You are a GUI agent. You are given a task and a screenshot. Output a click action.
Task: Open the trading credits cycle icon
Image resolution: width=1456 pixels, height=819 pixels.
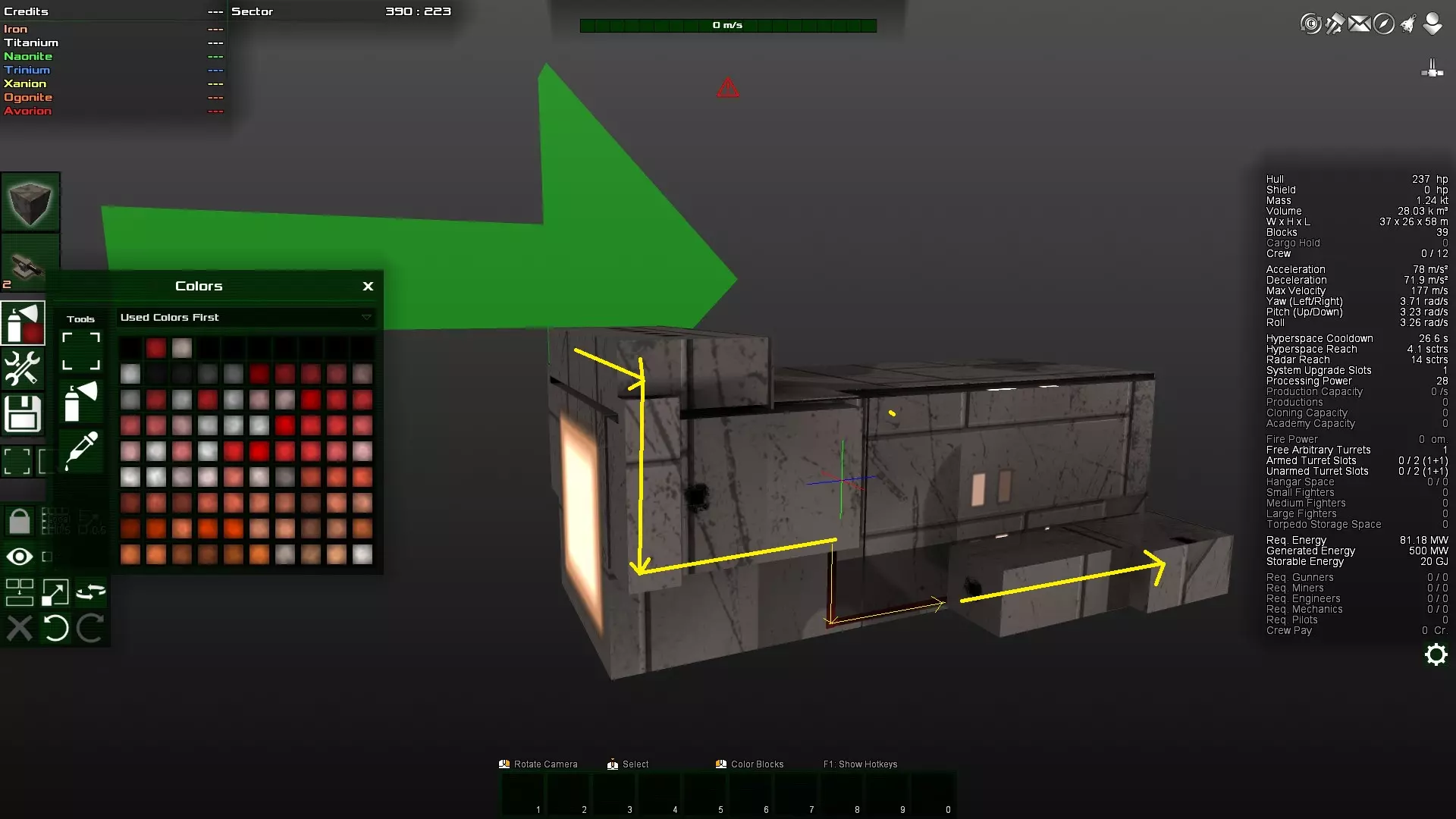(x=1310, y=24)
